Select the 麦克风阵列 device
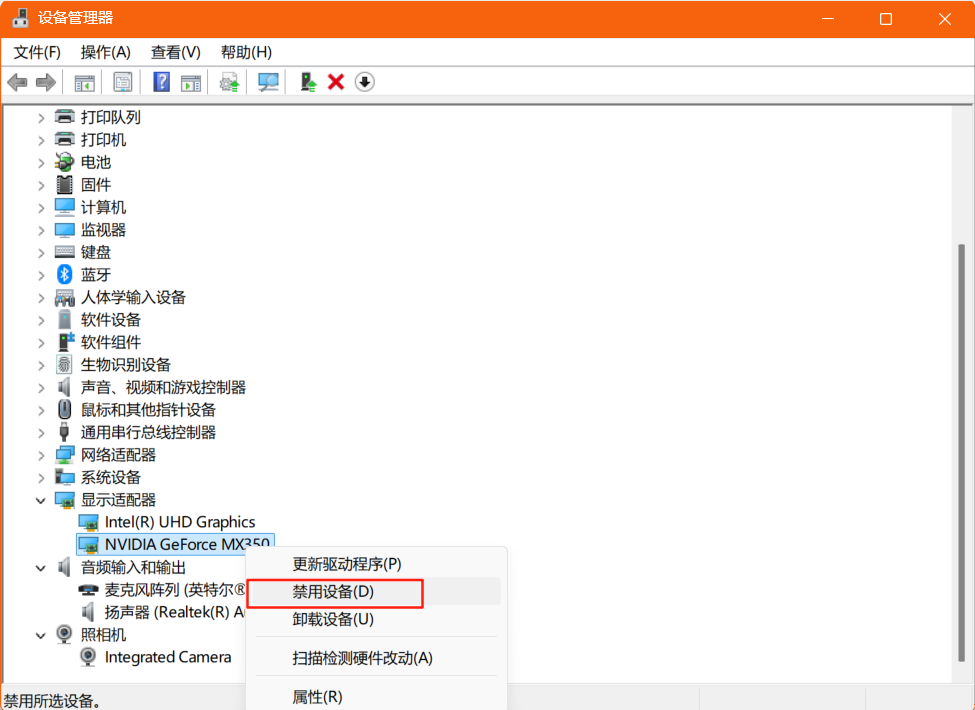Screen dimensions: 975x710 click(174, 589)
